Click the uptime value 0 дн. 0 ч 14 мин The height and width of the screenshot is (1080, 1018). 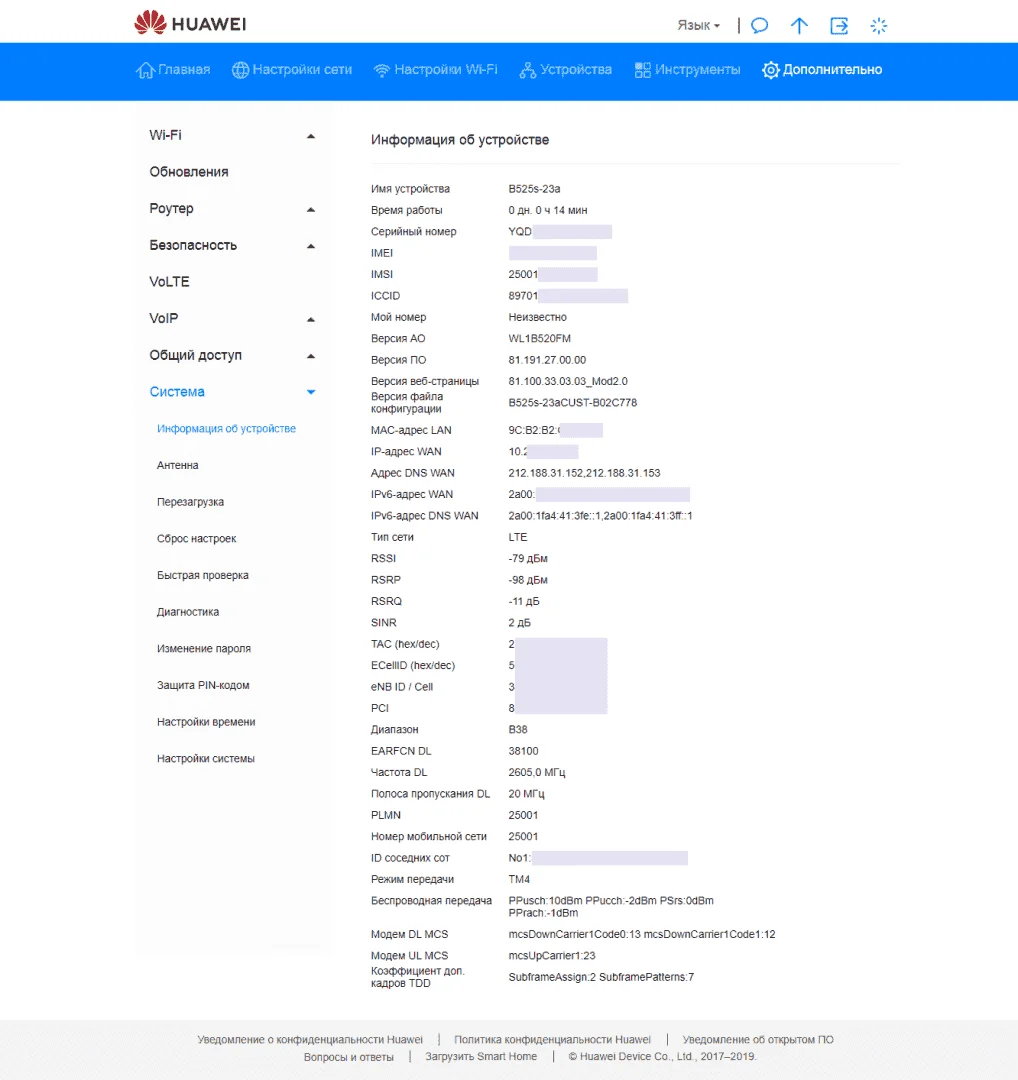[x=548, y=210]
